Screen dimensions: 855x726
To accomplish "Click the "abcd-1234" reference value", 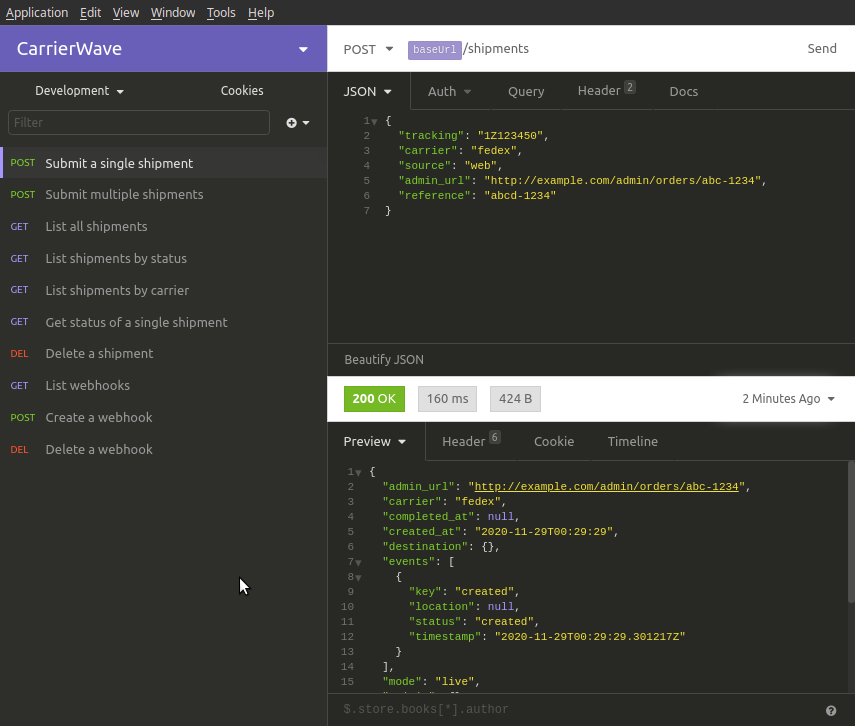I will coord(520,196).
